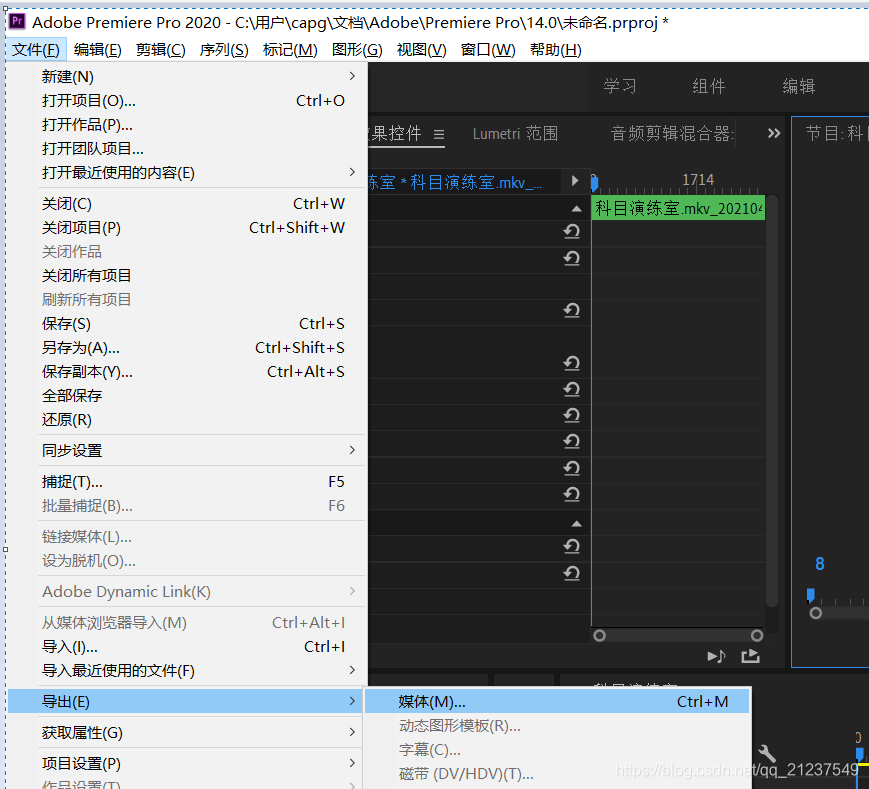
Task: Open the 帮助(H) menu
Action: point(555,50)
